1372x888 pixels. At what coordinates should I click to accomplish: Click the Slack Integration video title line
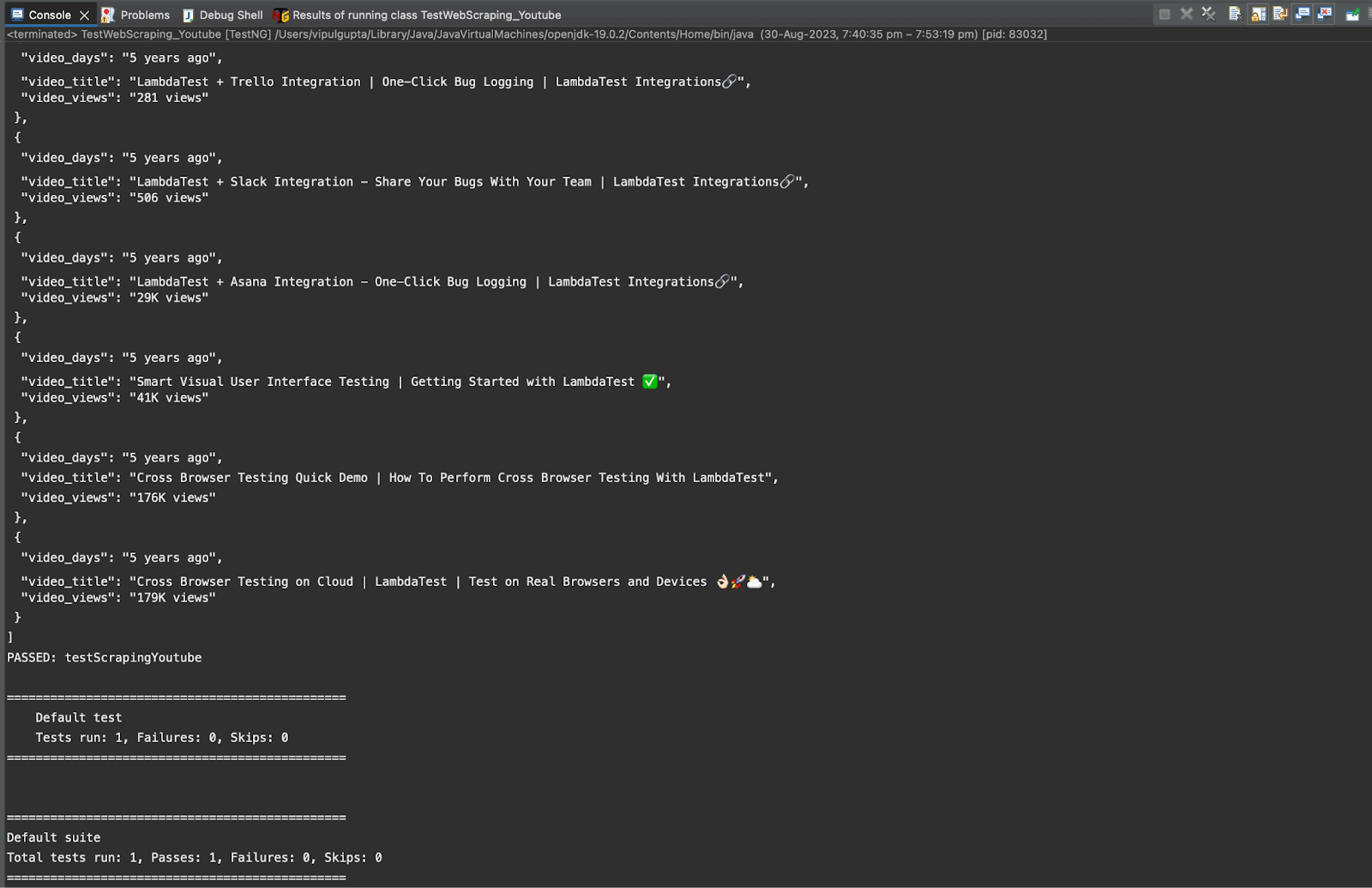415,182
